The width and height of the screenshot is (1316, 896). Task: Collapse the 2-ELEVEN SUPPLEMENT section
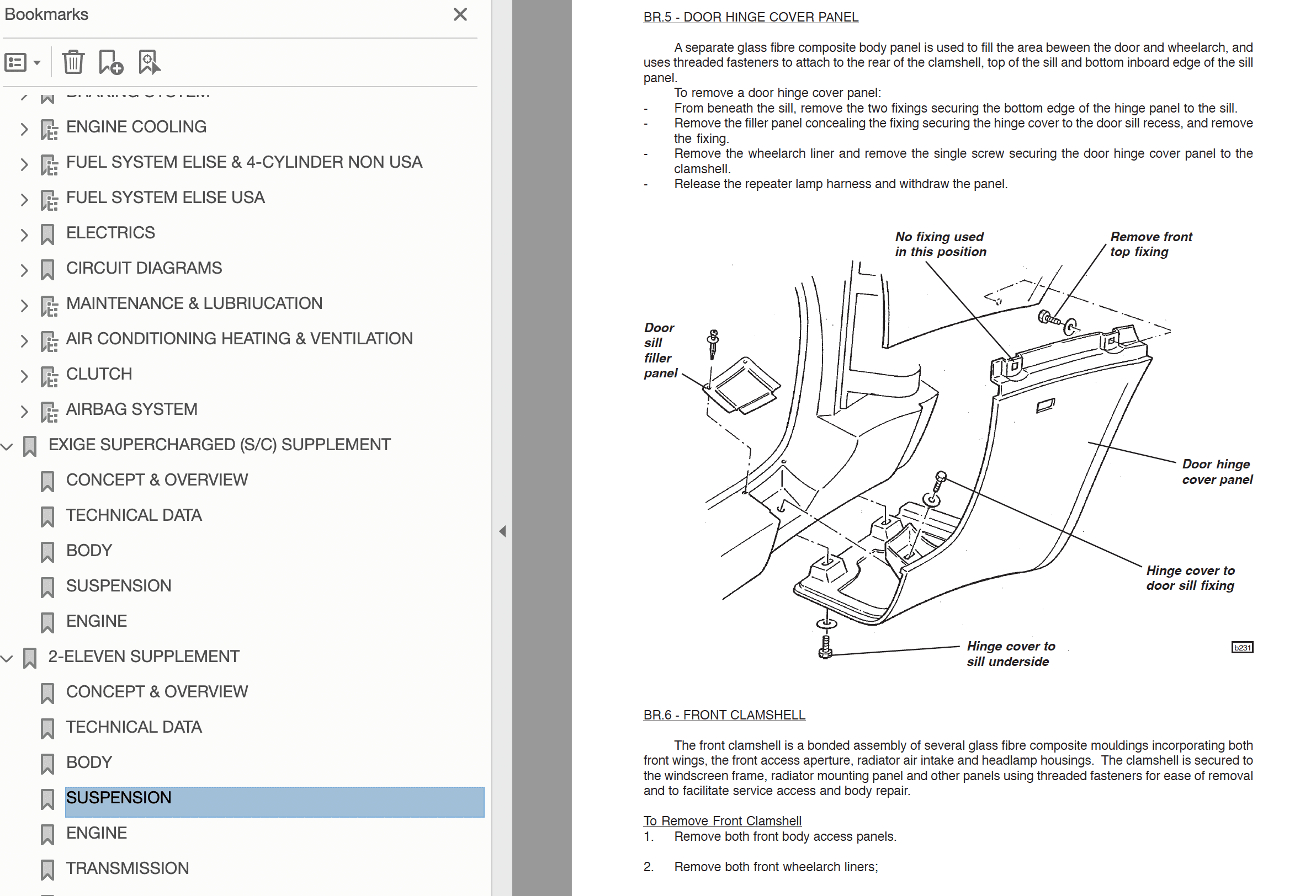point(7,658)
